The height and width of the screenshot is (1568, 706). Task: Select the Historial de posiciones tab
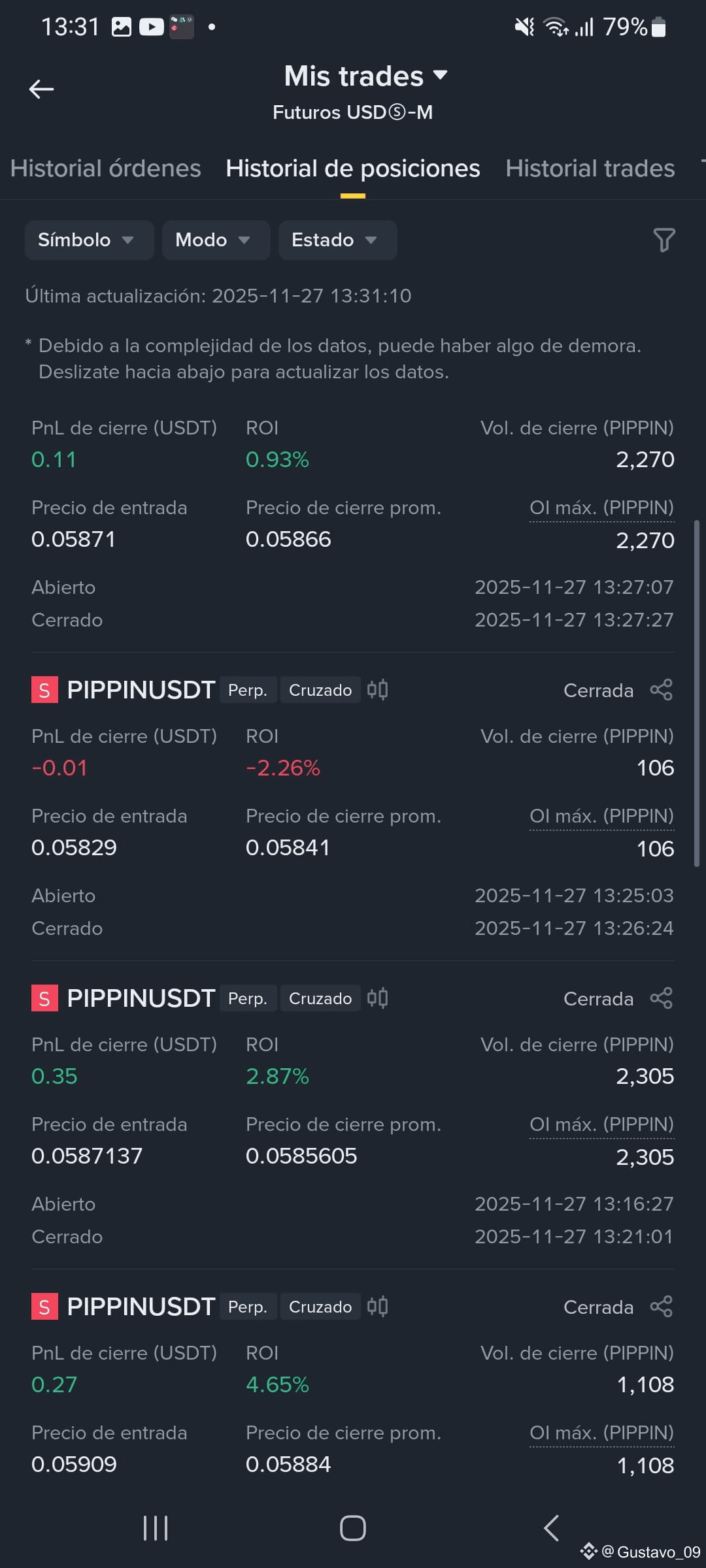coord(353,169)
